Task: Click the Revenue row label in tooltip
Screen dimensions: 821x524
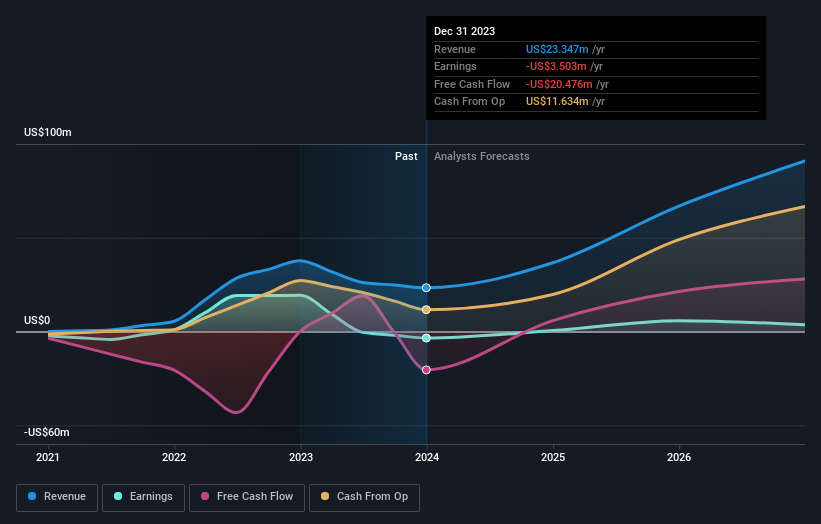Action: [455, 49]
